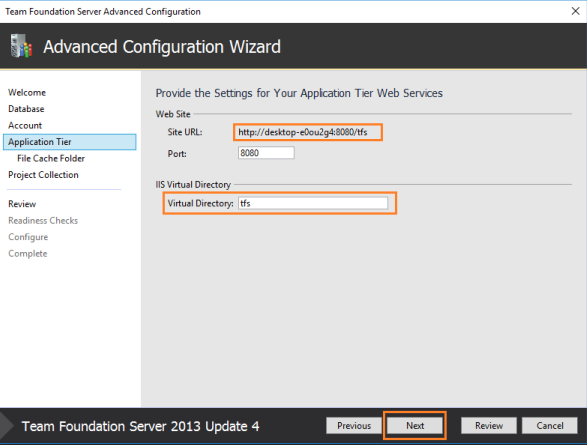Go back with the Previous button

[x=354, y=426]
